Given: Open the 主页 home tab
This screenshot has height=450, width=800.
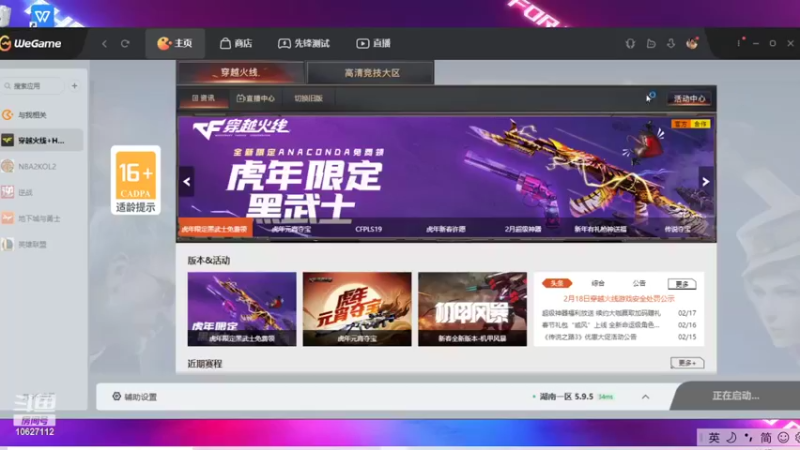Looking at the screenshot, I should coord(175,43).
